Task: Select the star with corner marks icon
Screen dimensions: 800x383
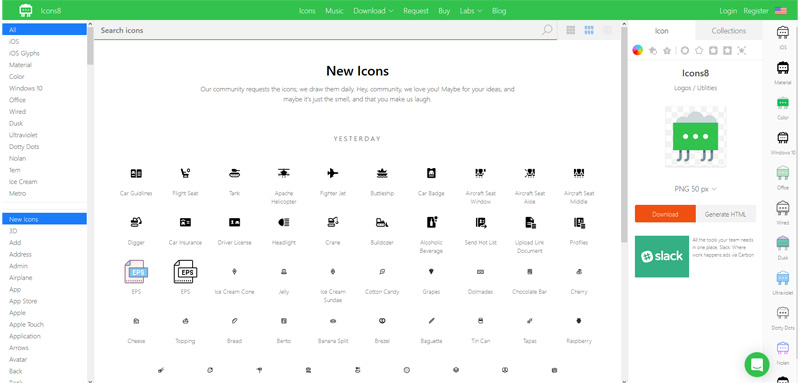Action: (741, 50)
